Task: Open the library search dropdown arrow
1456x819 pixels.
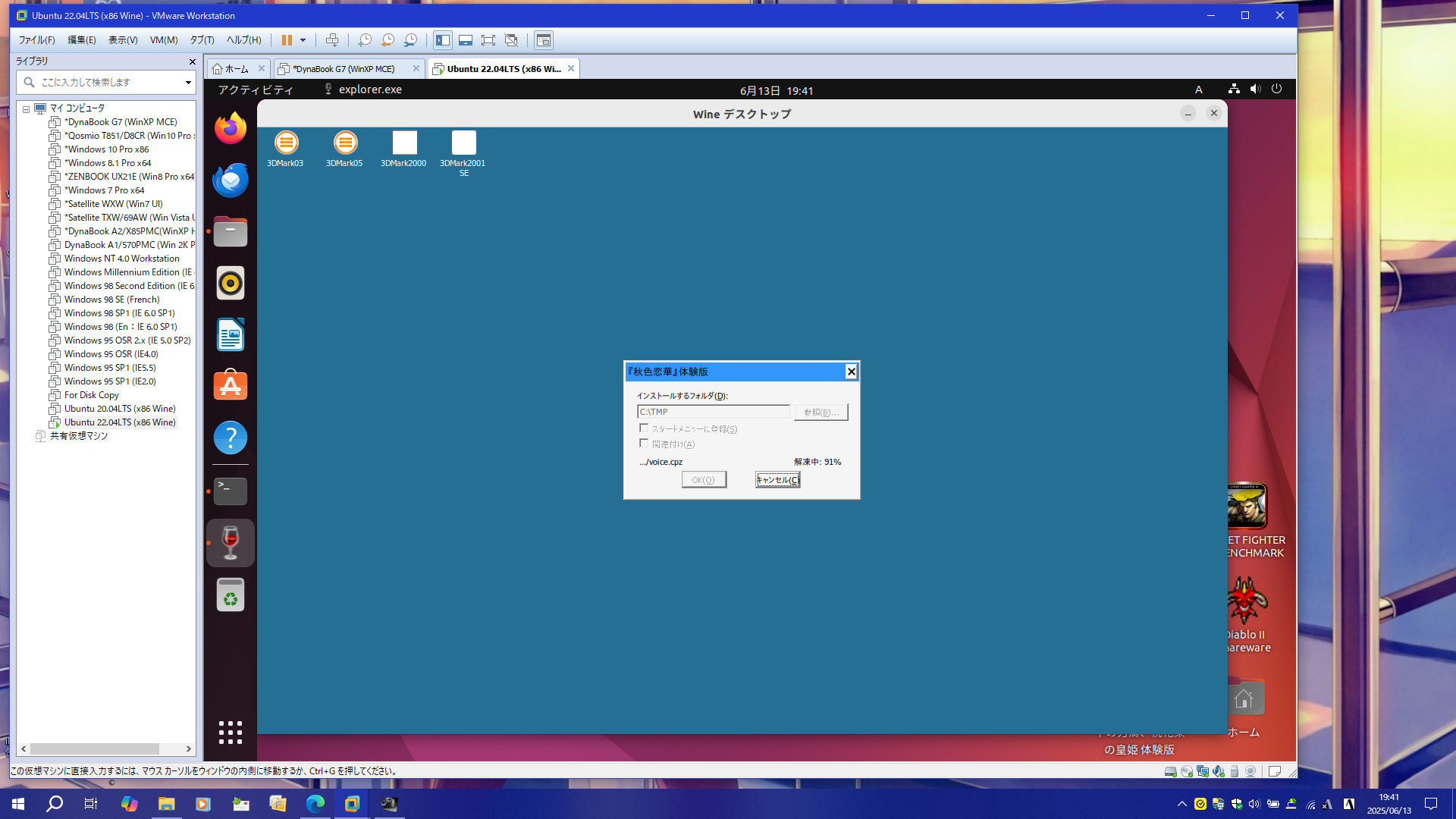Action: pos(188,82)
